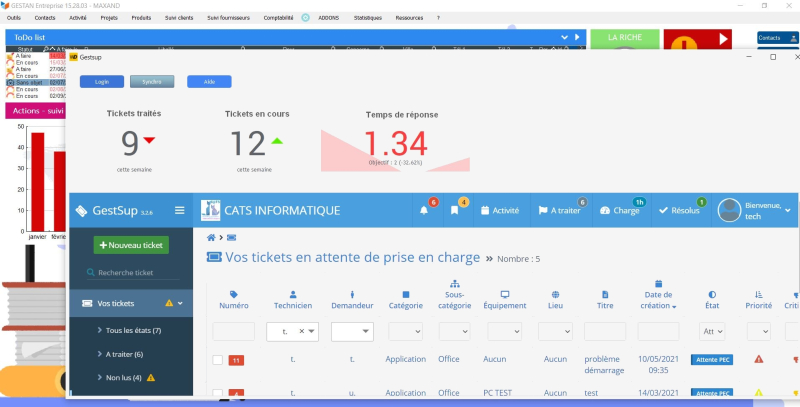800x407 pixels.
Task: Open the Catégorie filter dropdown
Action: pos(405,332)
